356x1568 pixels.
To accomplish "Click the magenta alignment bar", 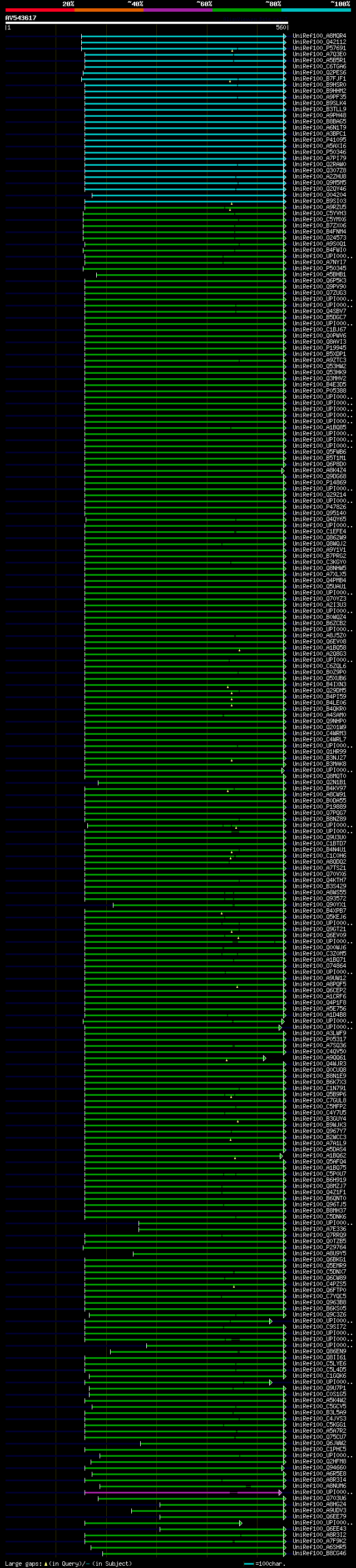I will coord(182,1492).
